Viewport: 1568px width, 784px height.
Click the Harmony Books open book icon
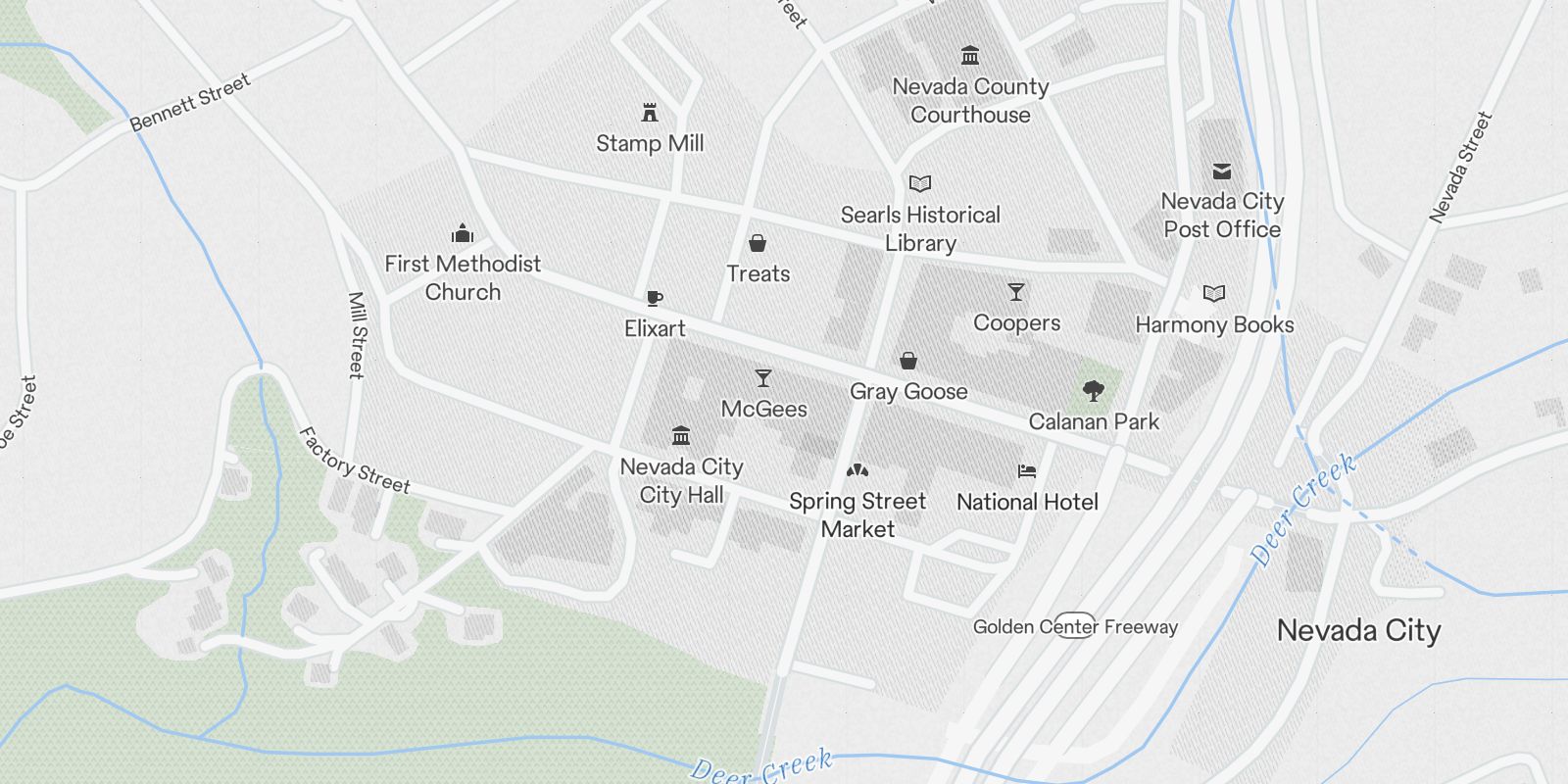coord(1214,294)
